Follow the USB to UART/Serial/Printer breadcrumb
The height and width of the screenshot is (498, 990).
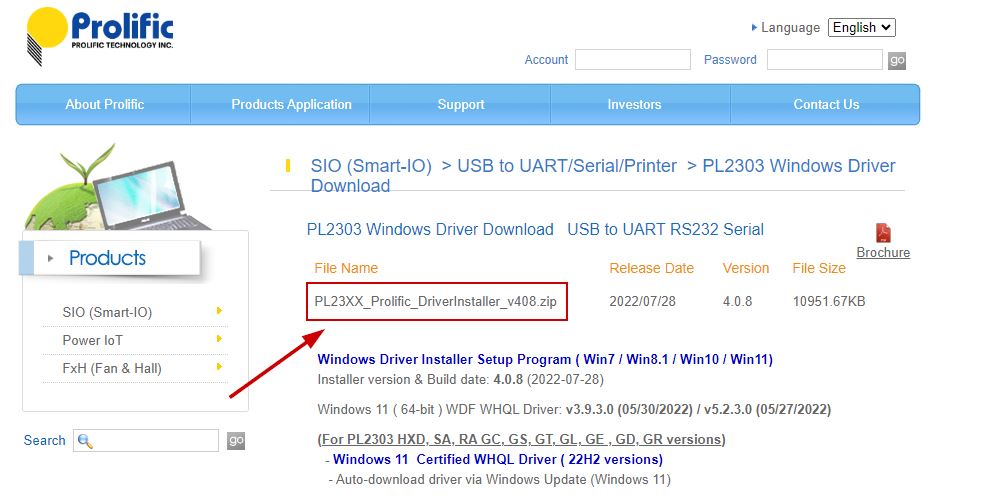pos(567,166)
